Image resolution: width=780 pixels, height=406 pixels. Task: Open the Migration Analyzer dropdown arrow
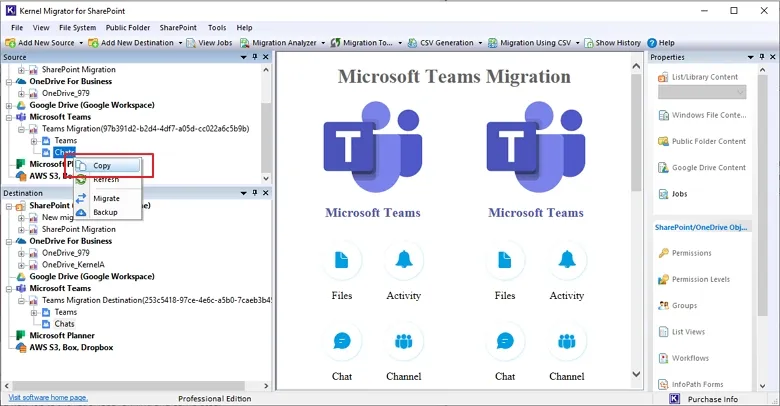(x=323, y=43)
